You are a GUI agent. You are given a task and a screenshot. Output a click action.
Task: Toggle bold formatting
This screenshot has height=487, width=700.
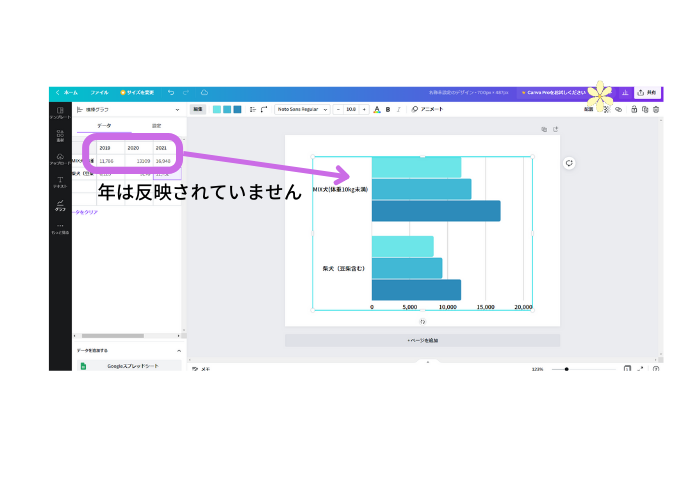point(388,109)
